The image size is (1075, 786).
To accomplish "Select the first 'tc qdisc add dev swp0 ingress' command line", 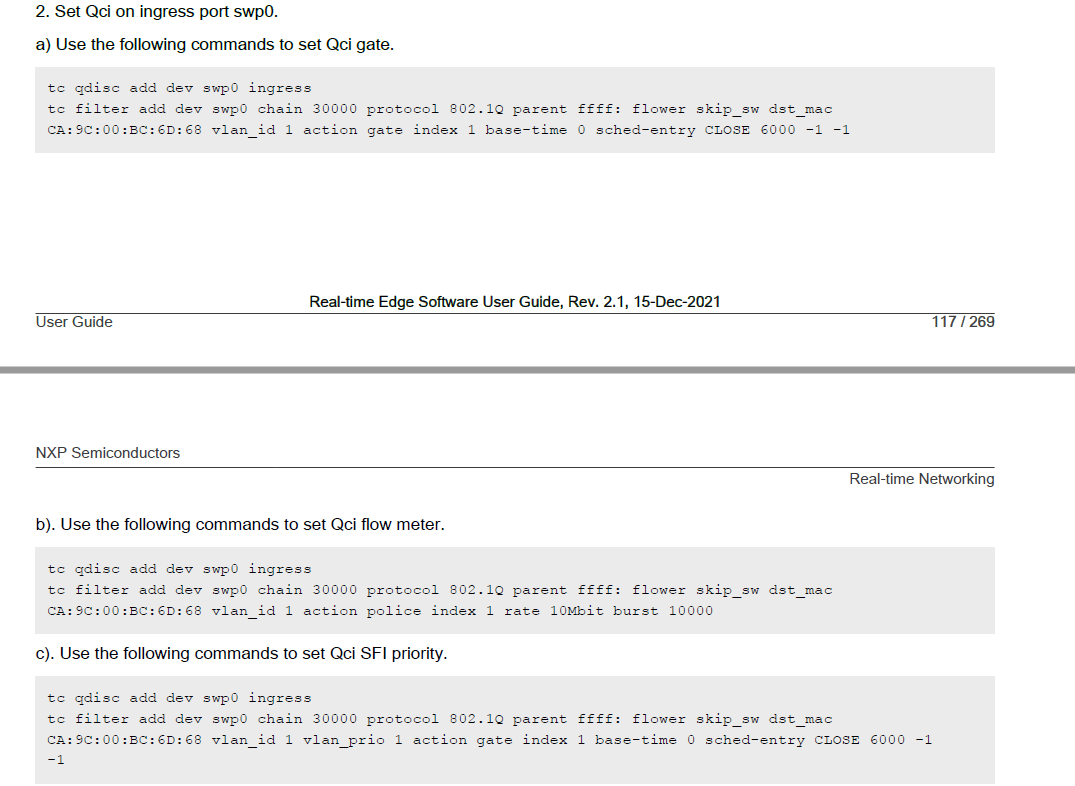I will (x=180, y=87).
